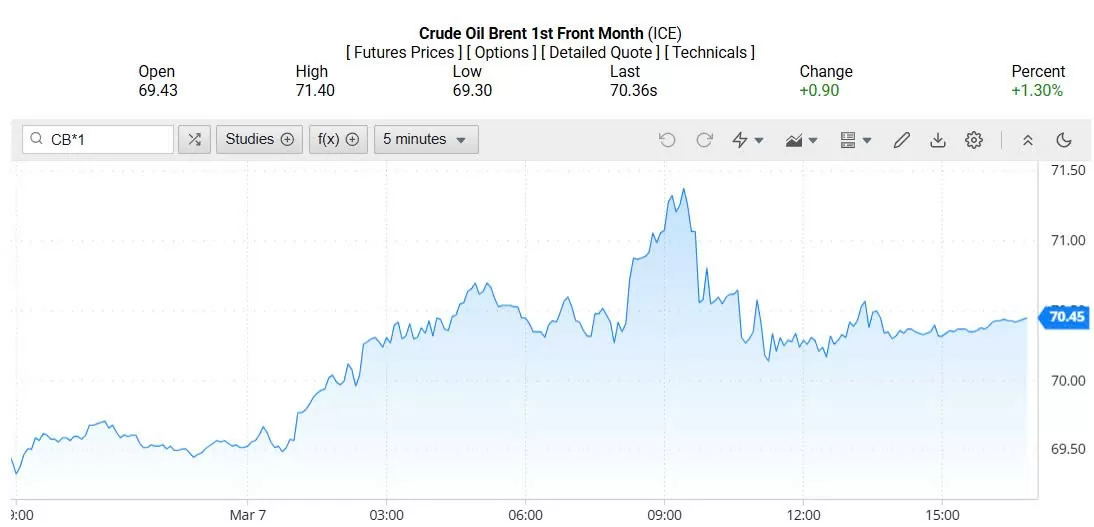This screenshot has height=527, width=1094.
Task: Open chart settings gear
Action: pyautogui.click(x=974, y=140)
